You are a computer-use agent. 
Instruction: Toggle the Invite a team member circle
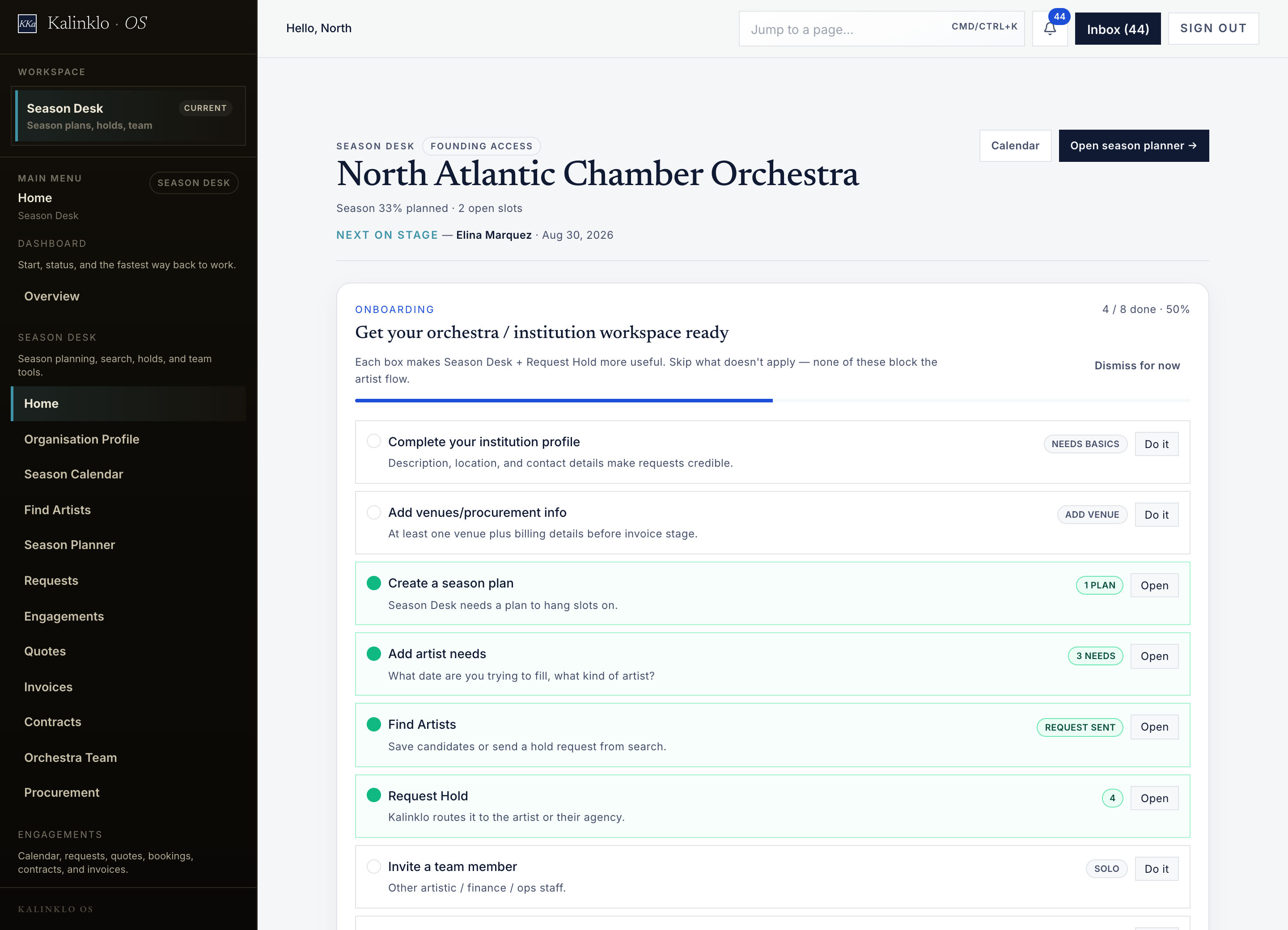tap(374, 867)
